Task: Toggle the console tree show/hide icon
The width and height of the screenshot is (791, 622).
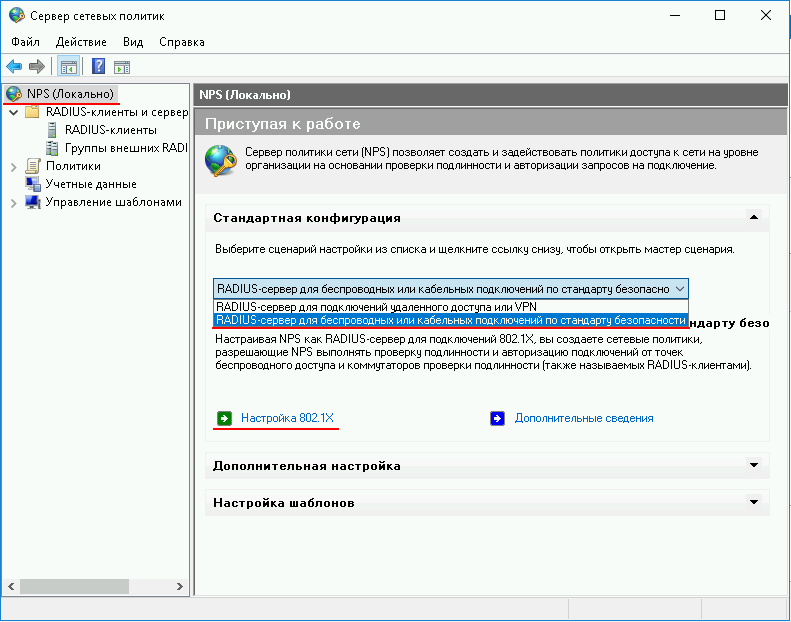Action: pos(69,67)
